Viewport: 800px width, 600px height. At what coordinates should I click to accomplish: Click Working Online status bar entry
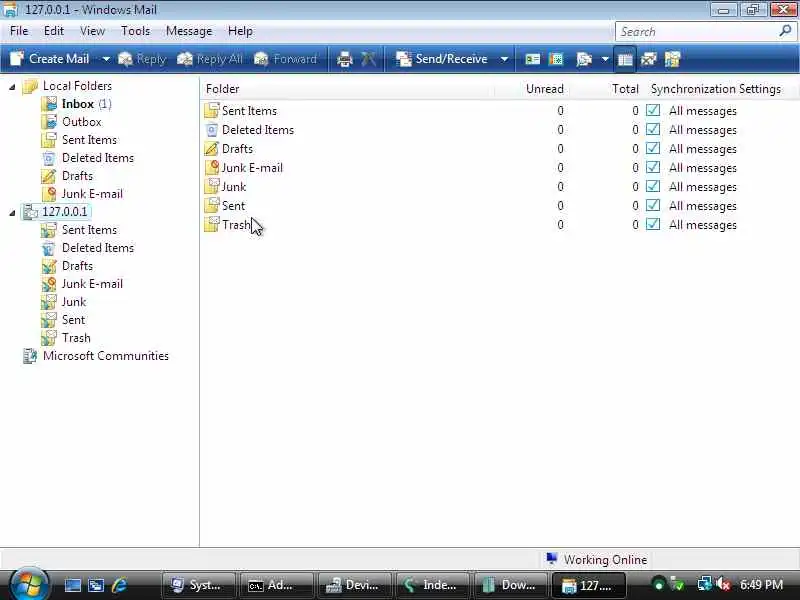596,560
